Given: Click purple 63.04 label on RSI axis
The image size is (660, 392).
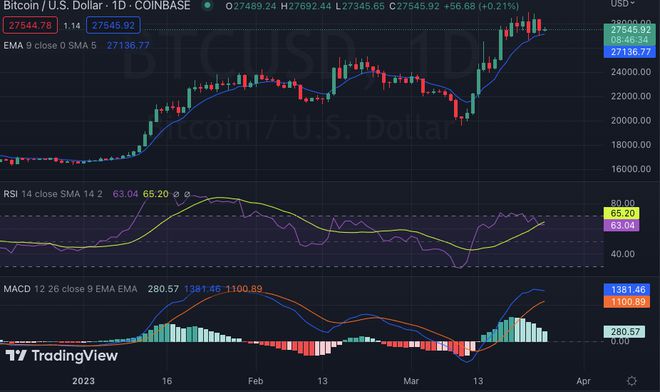Looking at the screenshot, I should click(622, 225).
